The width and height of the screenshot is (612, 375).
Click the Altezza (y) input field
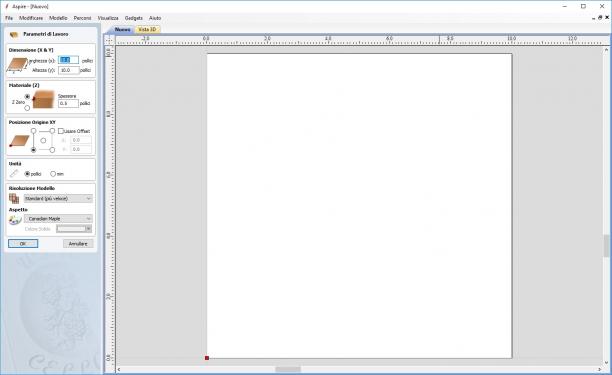click(69, 70)
